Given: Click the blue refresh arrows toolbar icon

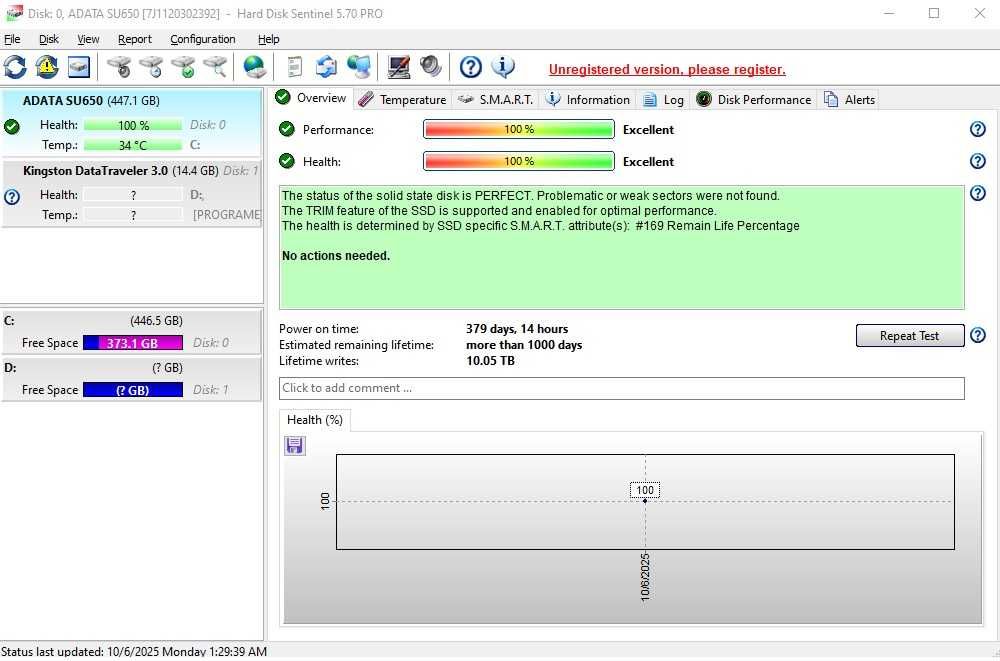Looking at the screenshot, I should (x=15, y=67).
